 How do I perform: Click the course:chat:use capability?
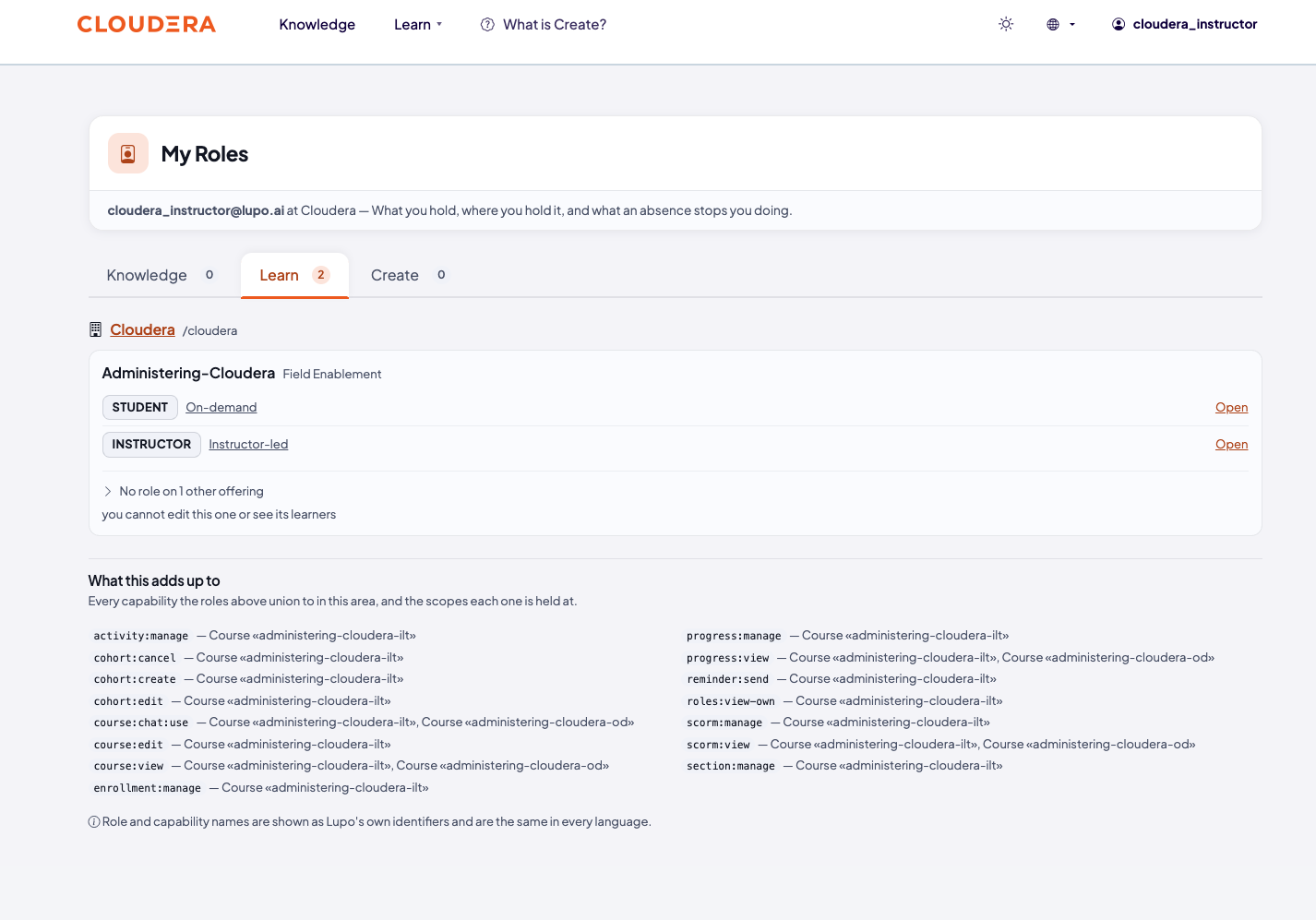141,723
